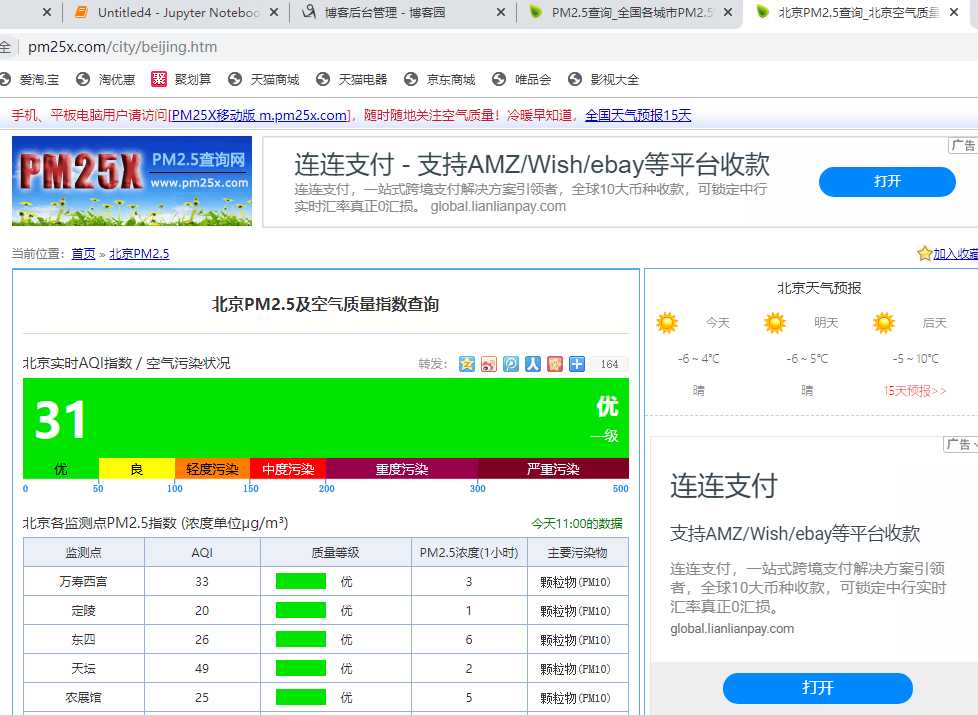978x715 pixels.
Task: Click the address bar with pm25x.com URL
Action: click(x=123, y=47)
